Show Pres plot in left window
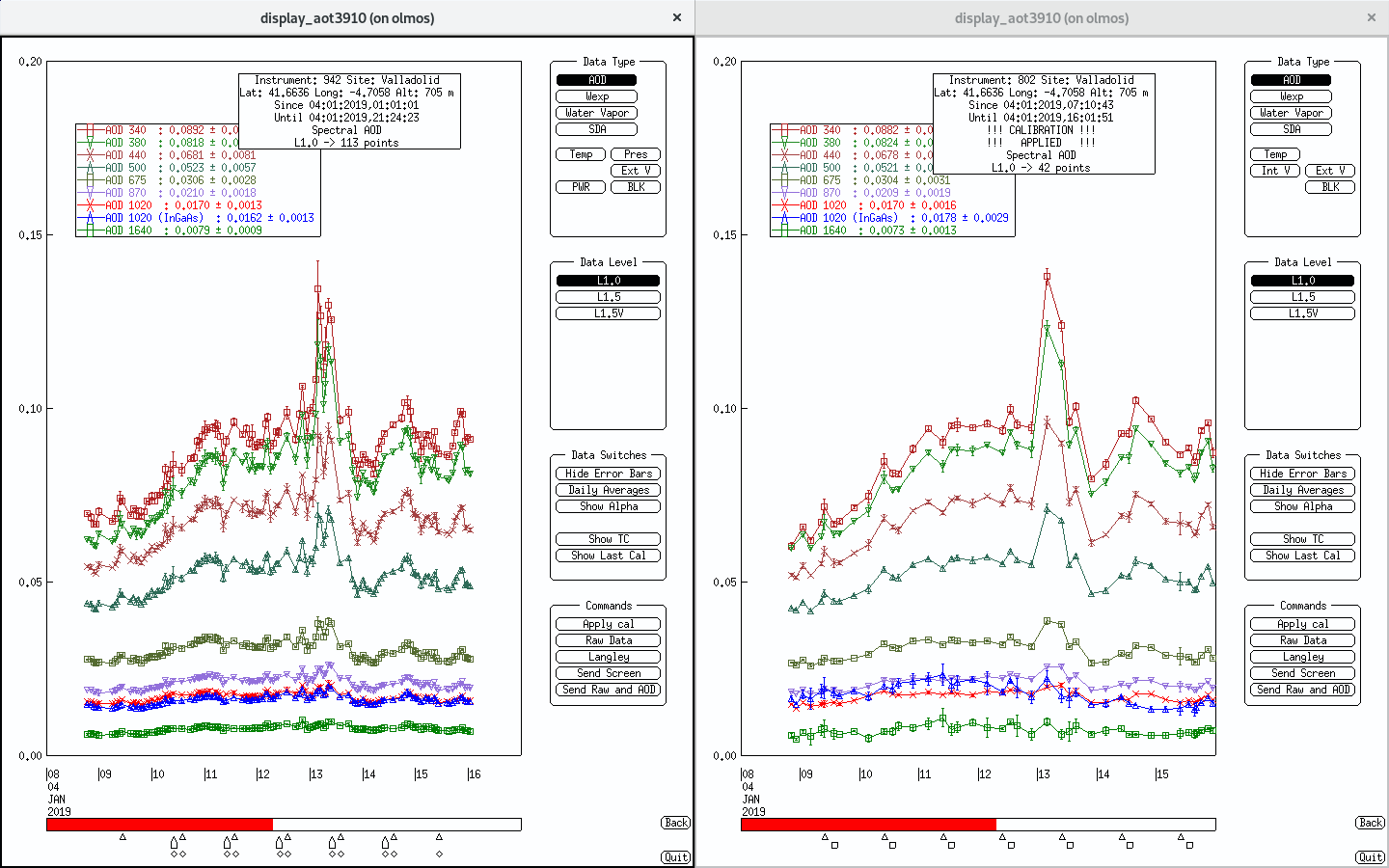Screen dimensions: 1389x868 [636, 154]
